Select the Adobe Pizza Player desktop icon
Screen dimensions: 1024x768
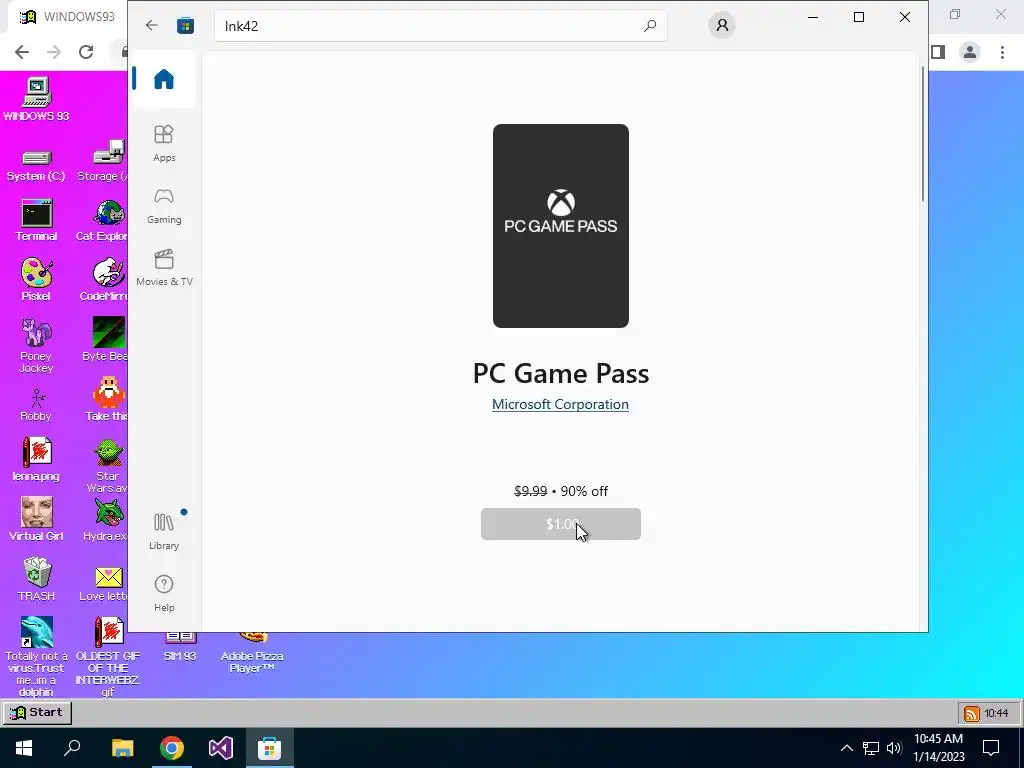pos(252,653)
